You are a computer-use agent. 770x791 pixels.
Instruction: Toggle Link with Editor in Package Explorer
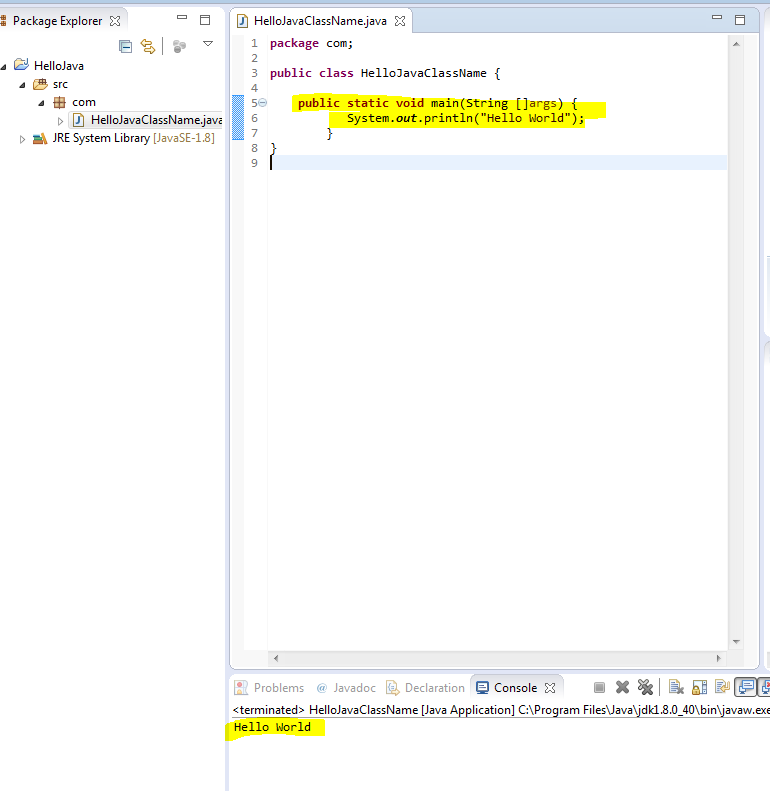coord(148,46)
